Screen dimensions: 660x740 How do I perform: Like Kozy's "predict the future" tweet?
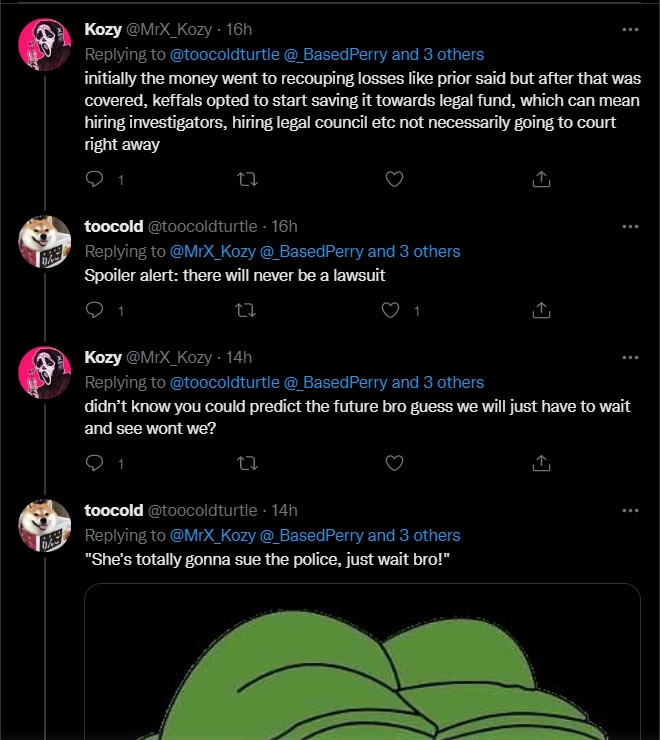394,463
